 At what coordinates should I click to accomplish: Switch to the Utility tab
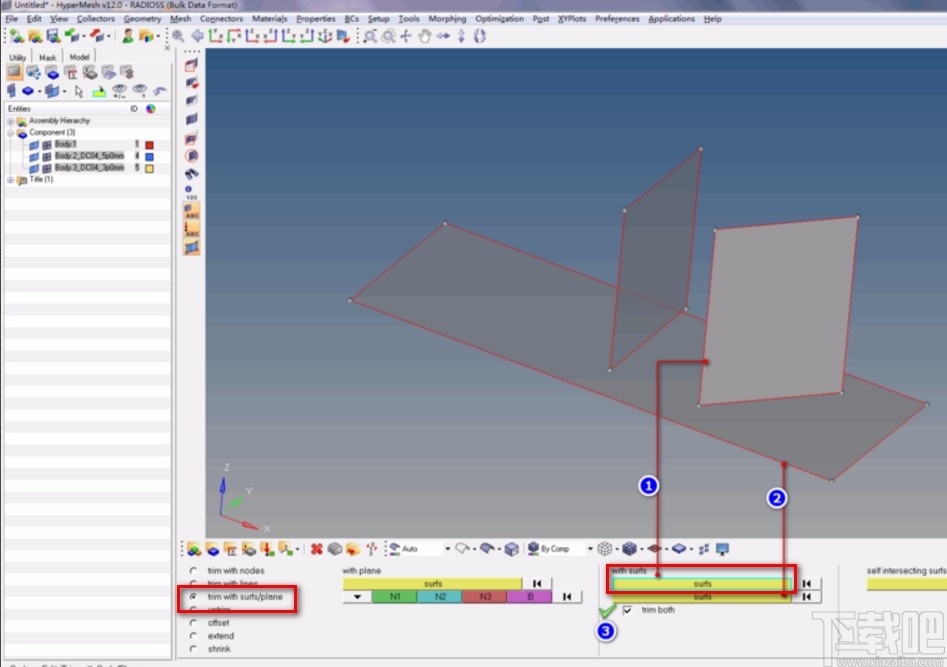[18, 57]
